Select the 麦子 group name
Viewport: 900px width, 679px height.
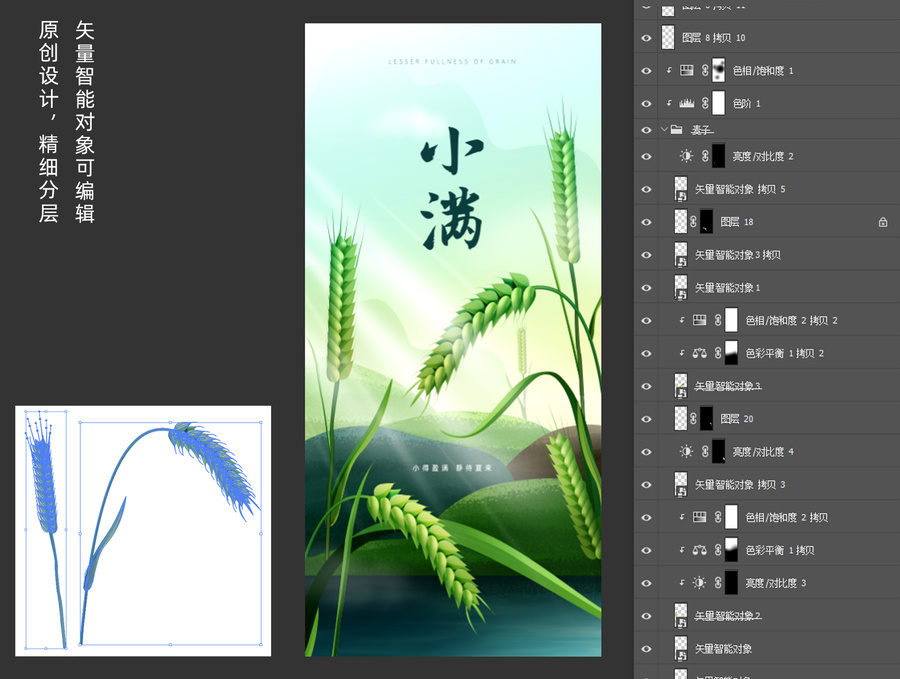click(701, 130)
